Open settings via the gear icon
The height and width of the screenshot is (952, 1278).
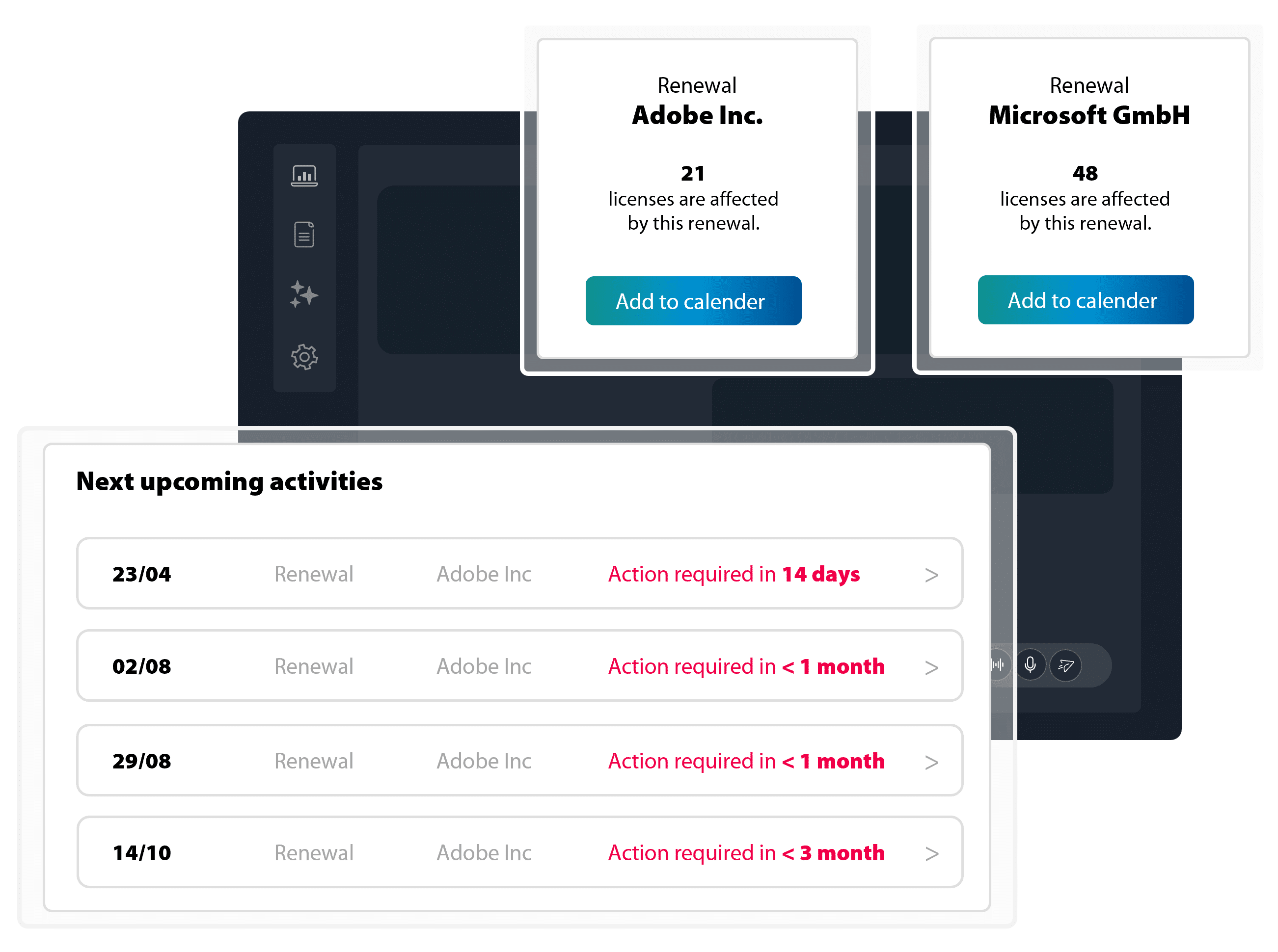[304, 357]
